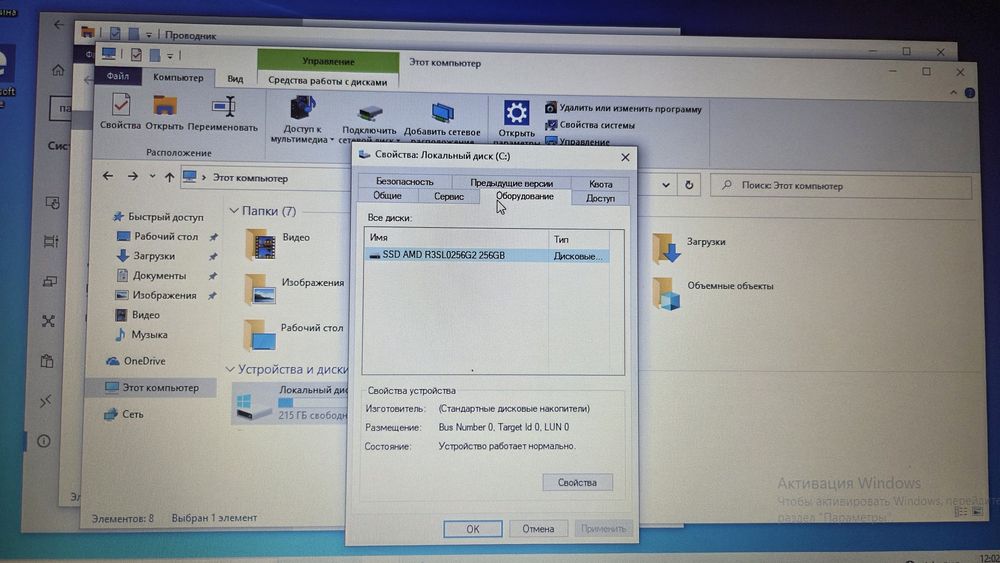Switch to Предыдущие версии tab
Screen dimensions: 1000x563
coord(511,183)
